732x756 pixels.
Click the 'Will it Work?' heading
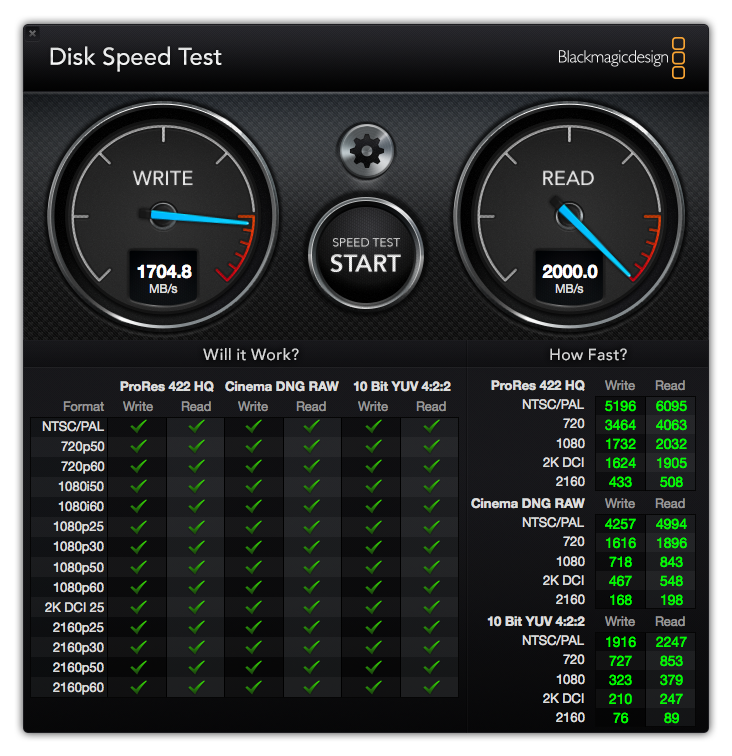[251, 355]
